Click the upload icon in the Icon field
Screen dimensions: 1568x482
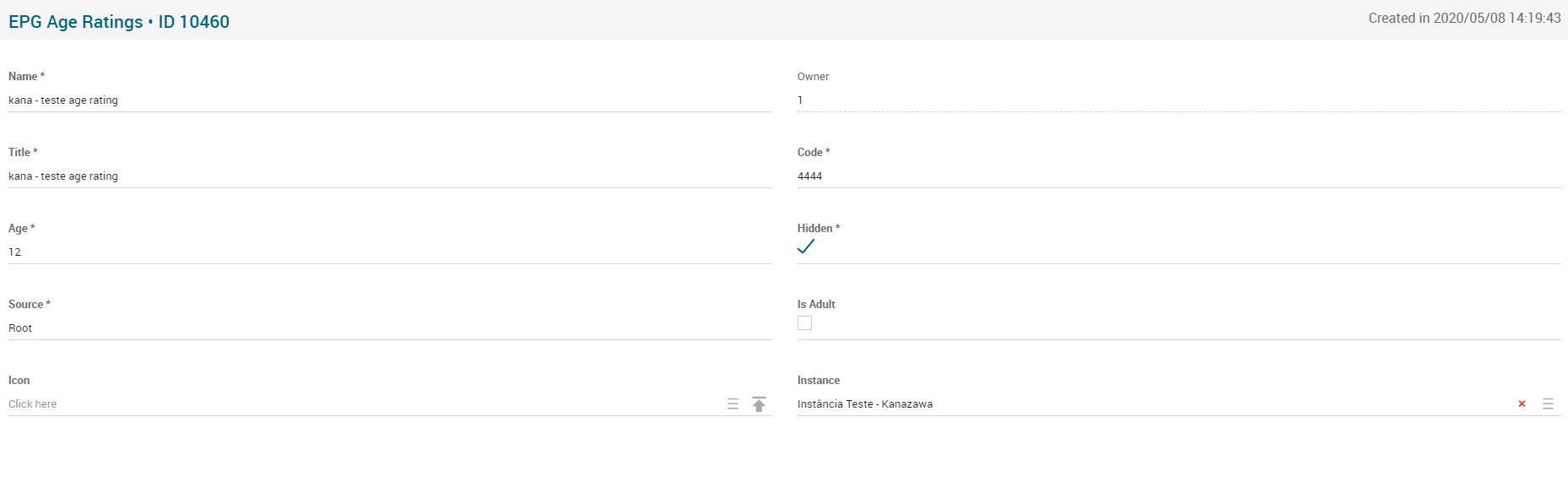(759, 404)
